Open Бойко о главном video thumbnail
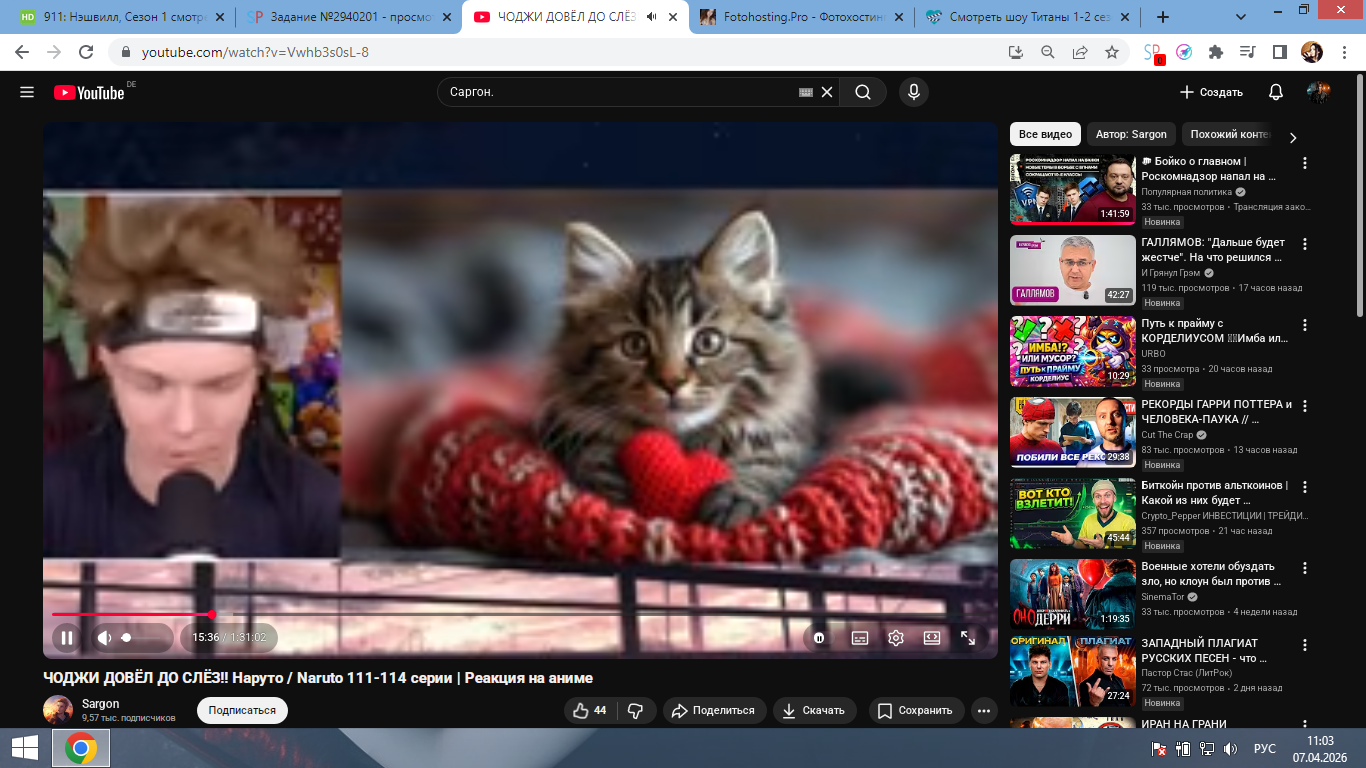This screenshot has width=1366, height=768. tap(1073, 189)
